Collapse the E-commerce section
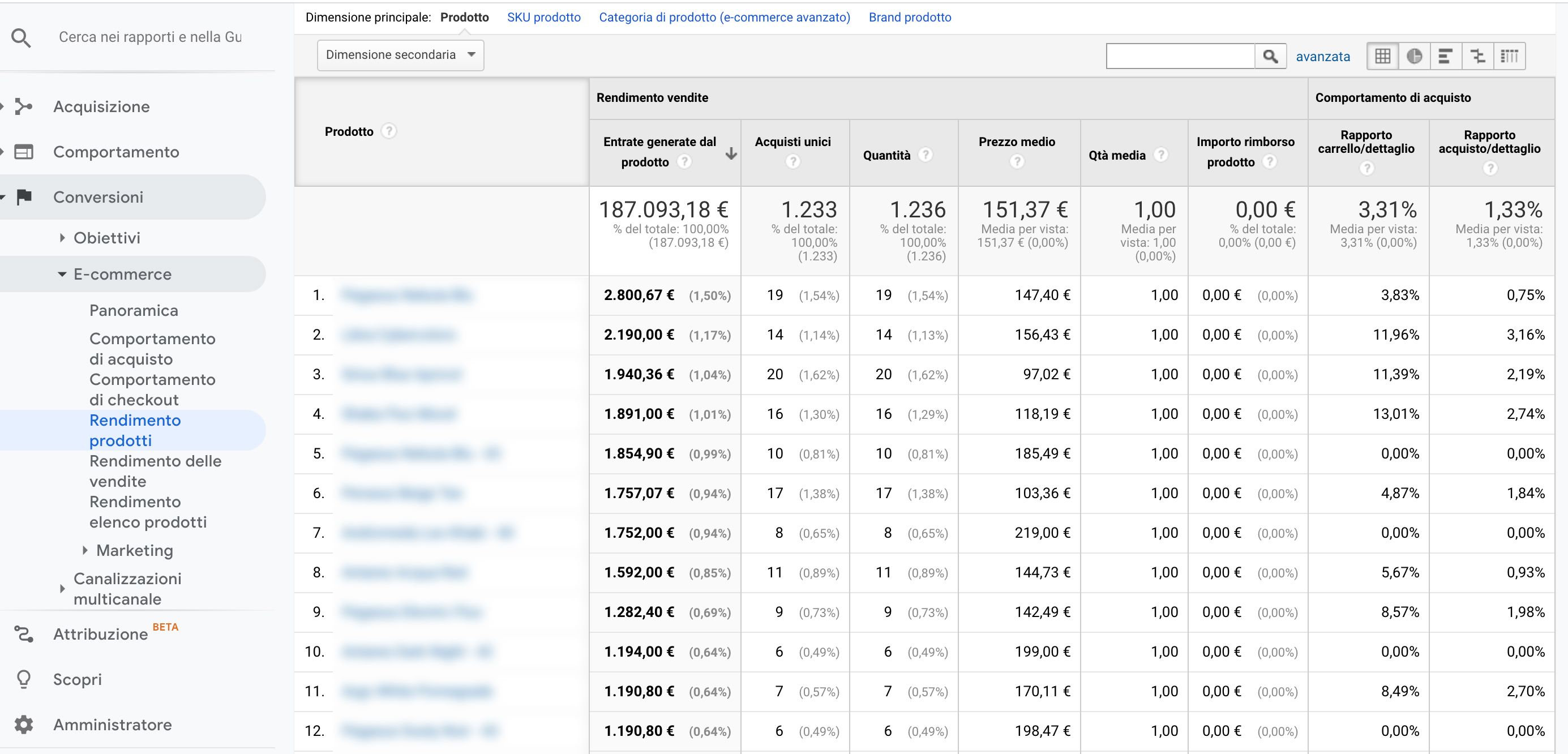 click(62, 275)
